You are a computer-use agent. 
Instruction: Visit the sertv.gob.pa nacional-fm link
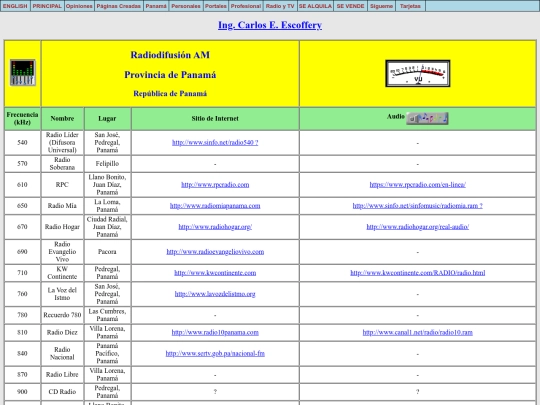coord(215,353)
